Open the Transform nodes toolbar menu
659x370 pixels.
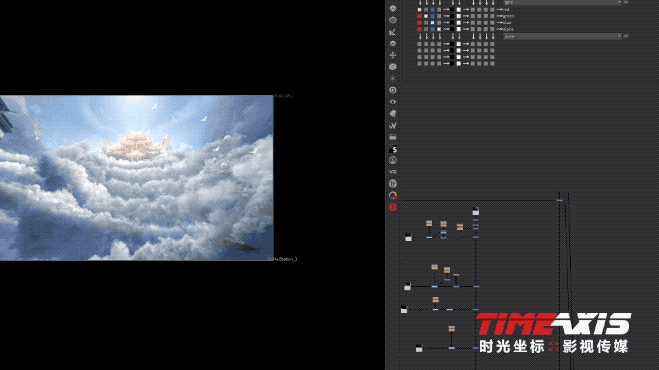[x=393, y=55]
